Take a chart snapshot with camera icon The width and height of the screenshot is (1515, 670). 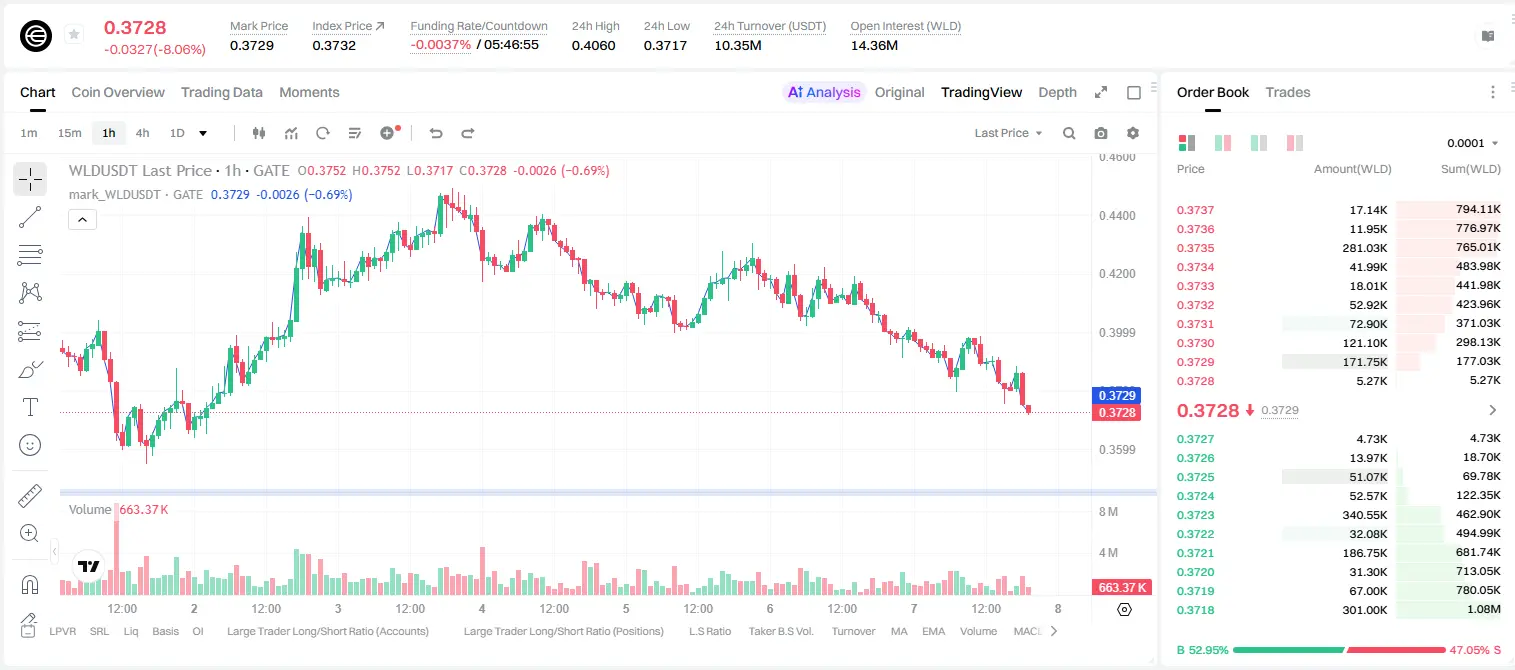point(1101,133)
